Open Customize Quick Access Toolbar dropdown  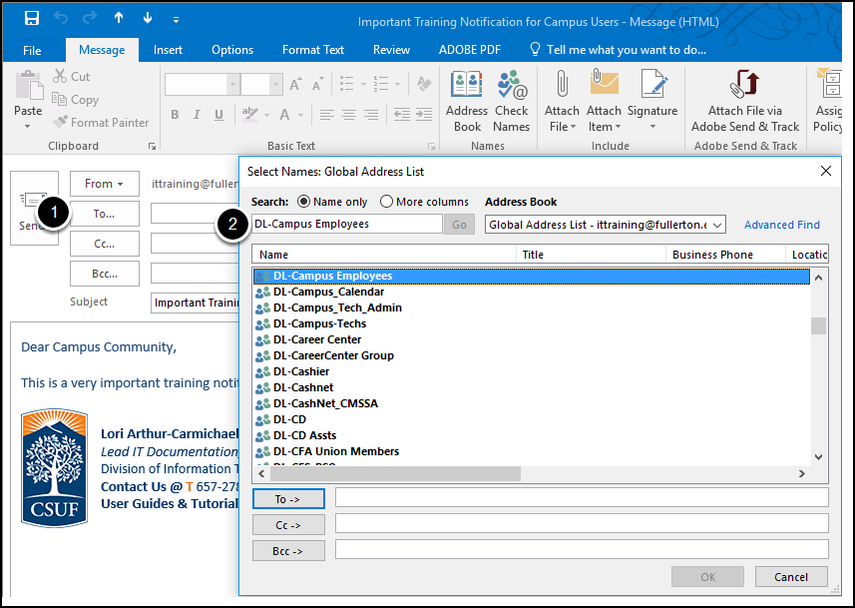point(176,20)
